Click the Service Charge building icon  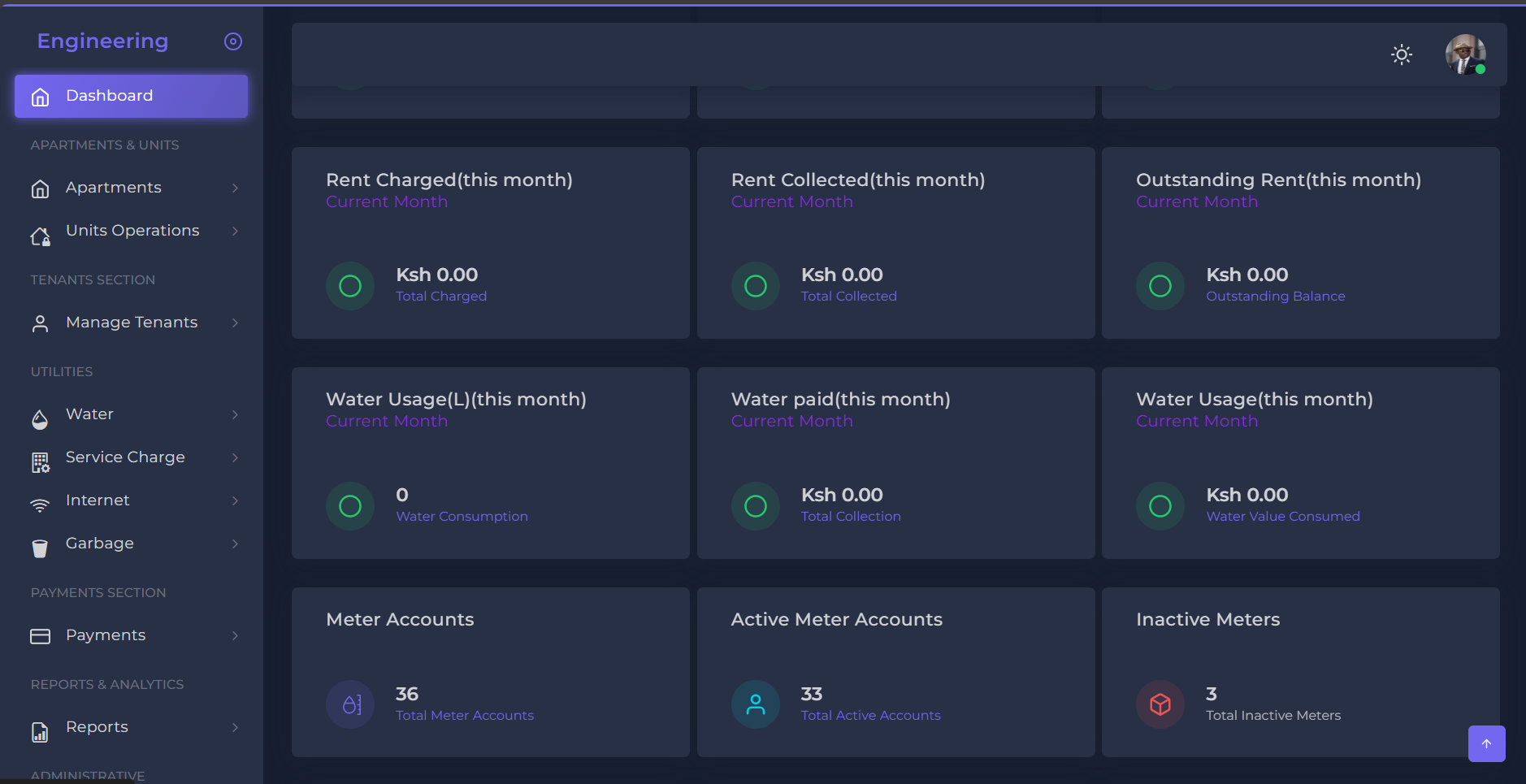coord(40,462)
